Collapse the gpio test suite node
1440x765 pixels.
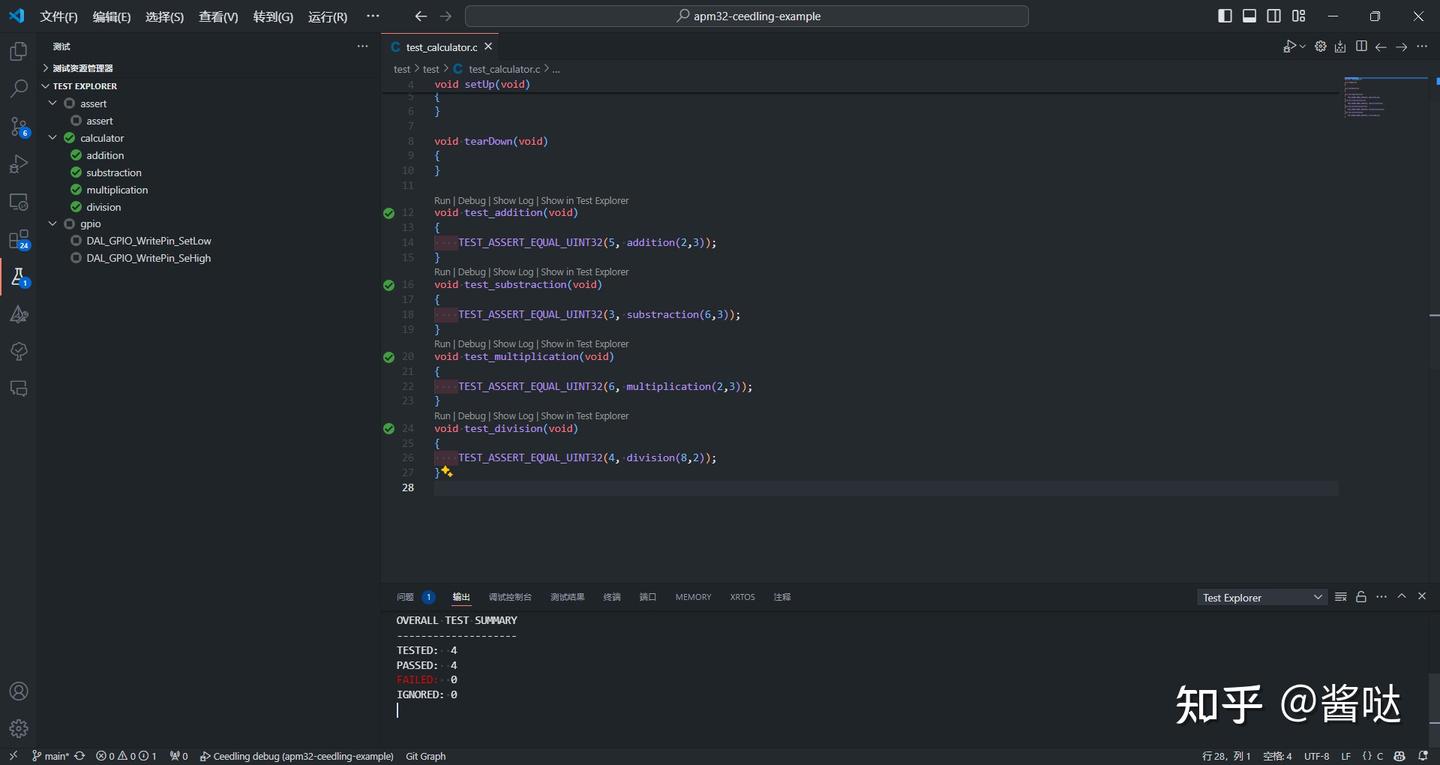[x=53, y=224]
